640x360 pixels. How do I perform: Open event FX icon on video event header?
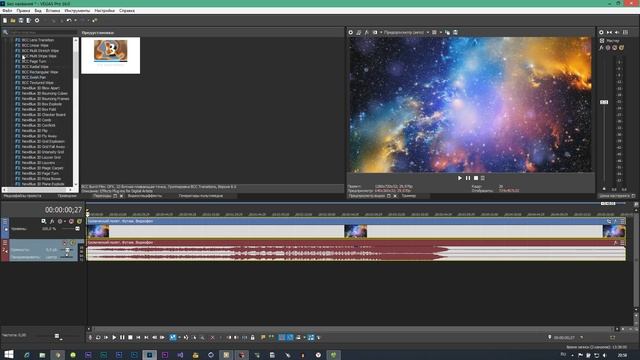pos(616,221)
